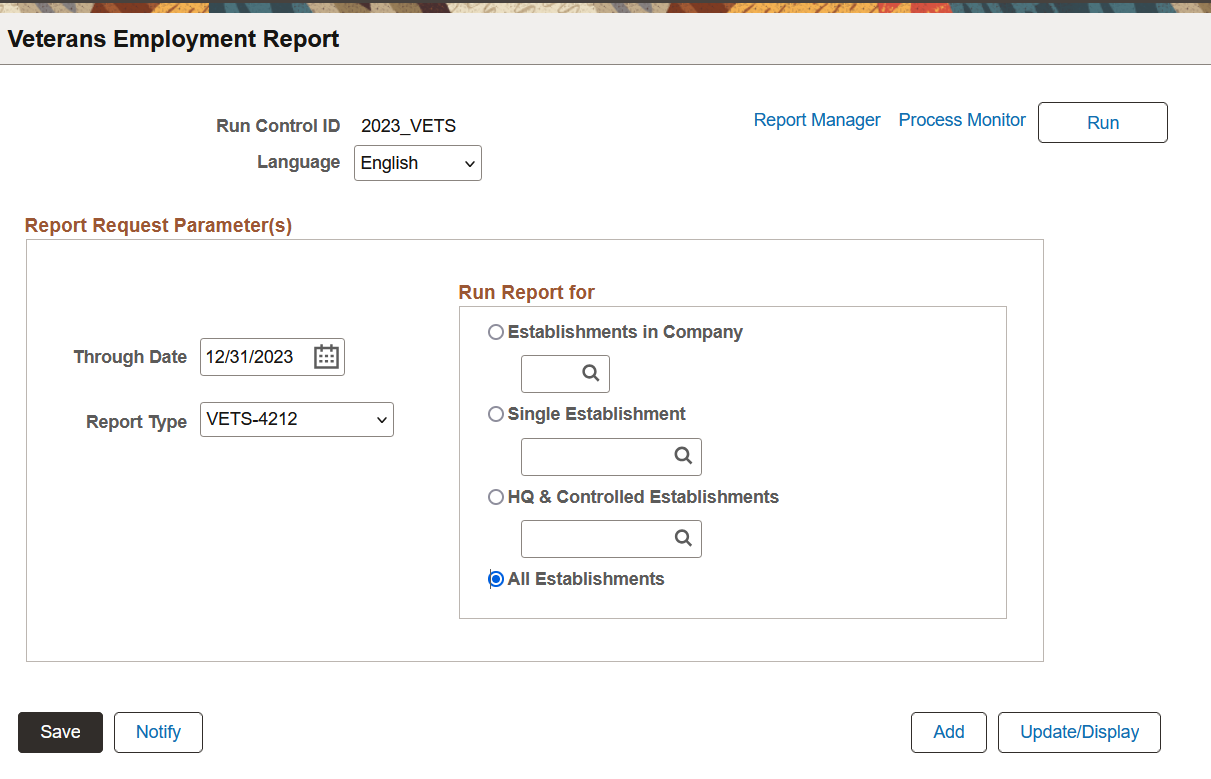Viewport: 1211px width, 779px height.
Task: Select Establishments in Company radio button
Action: (496, 332)
